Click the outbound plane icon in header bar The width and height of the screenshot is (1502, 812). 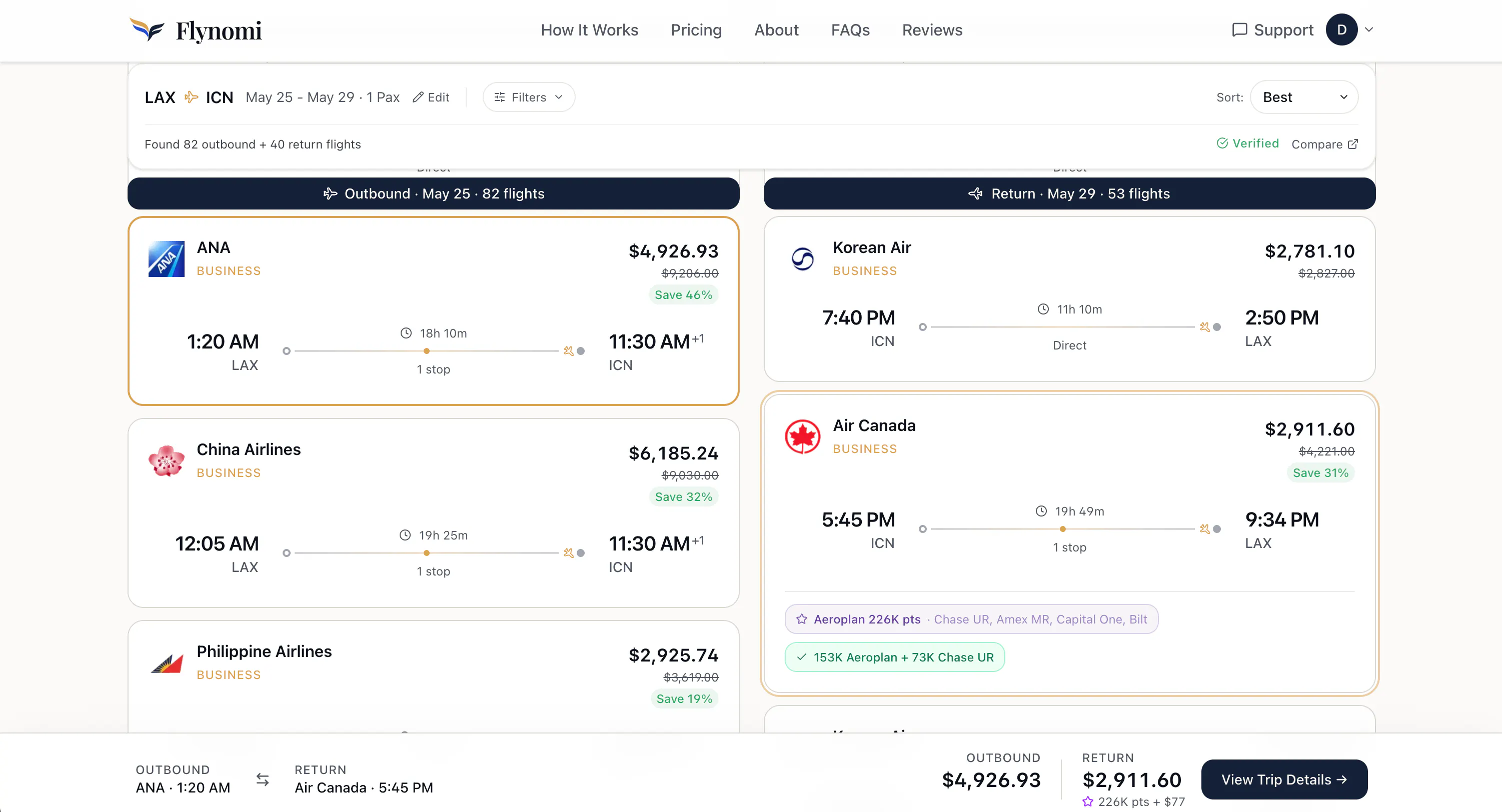tap(330, 193)
